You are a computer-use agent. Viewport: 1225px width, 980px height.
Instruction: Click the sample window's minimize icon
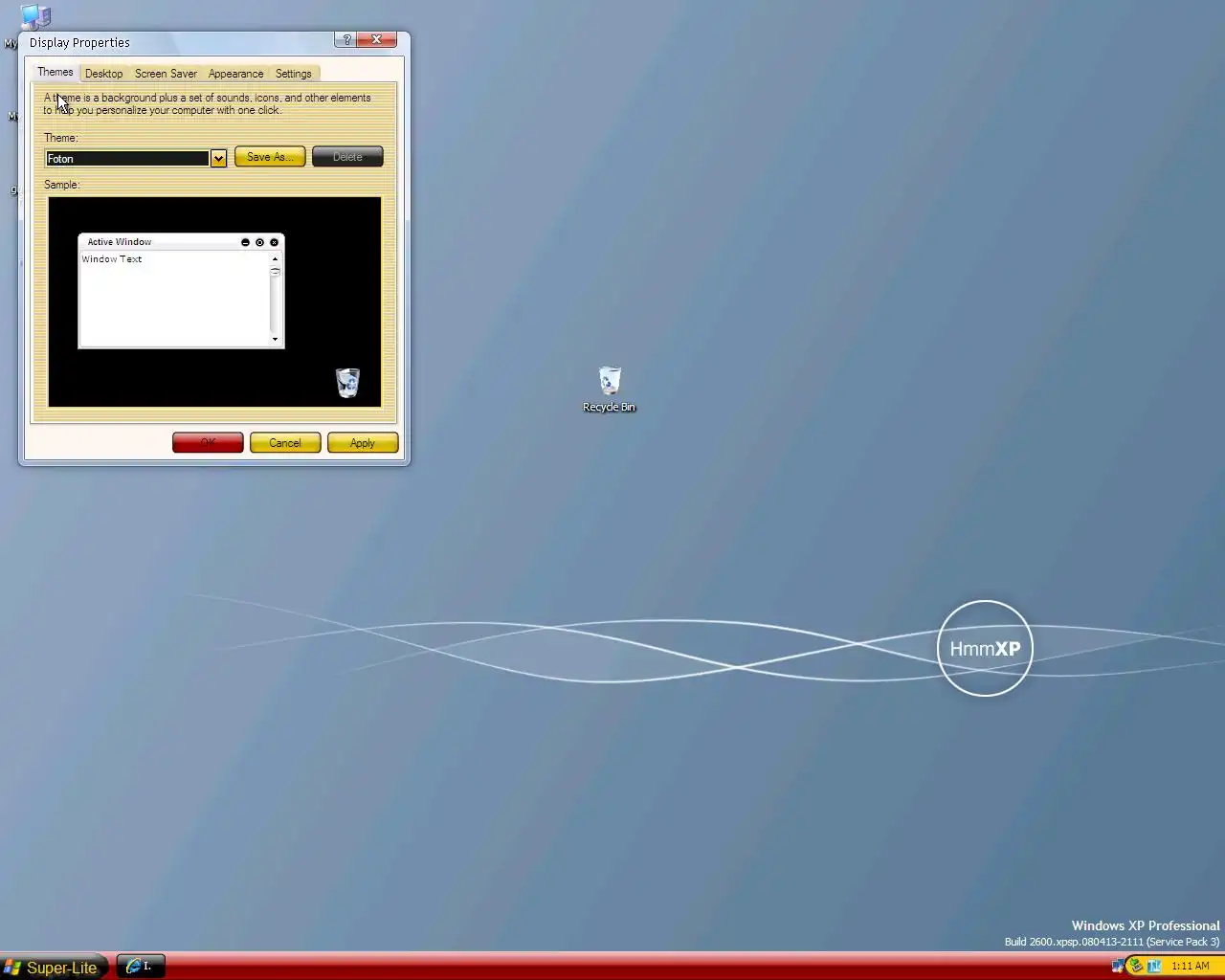(x=245, y=242)
